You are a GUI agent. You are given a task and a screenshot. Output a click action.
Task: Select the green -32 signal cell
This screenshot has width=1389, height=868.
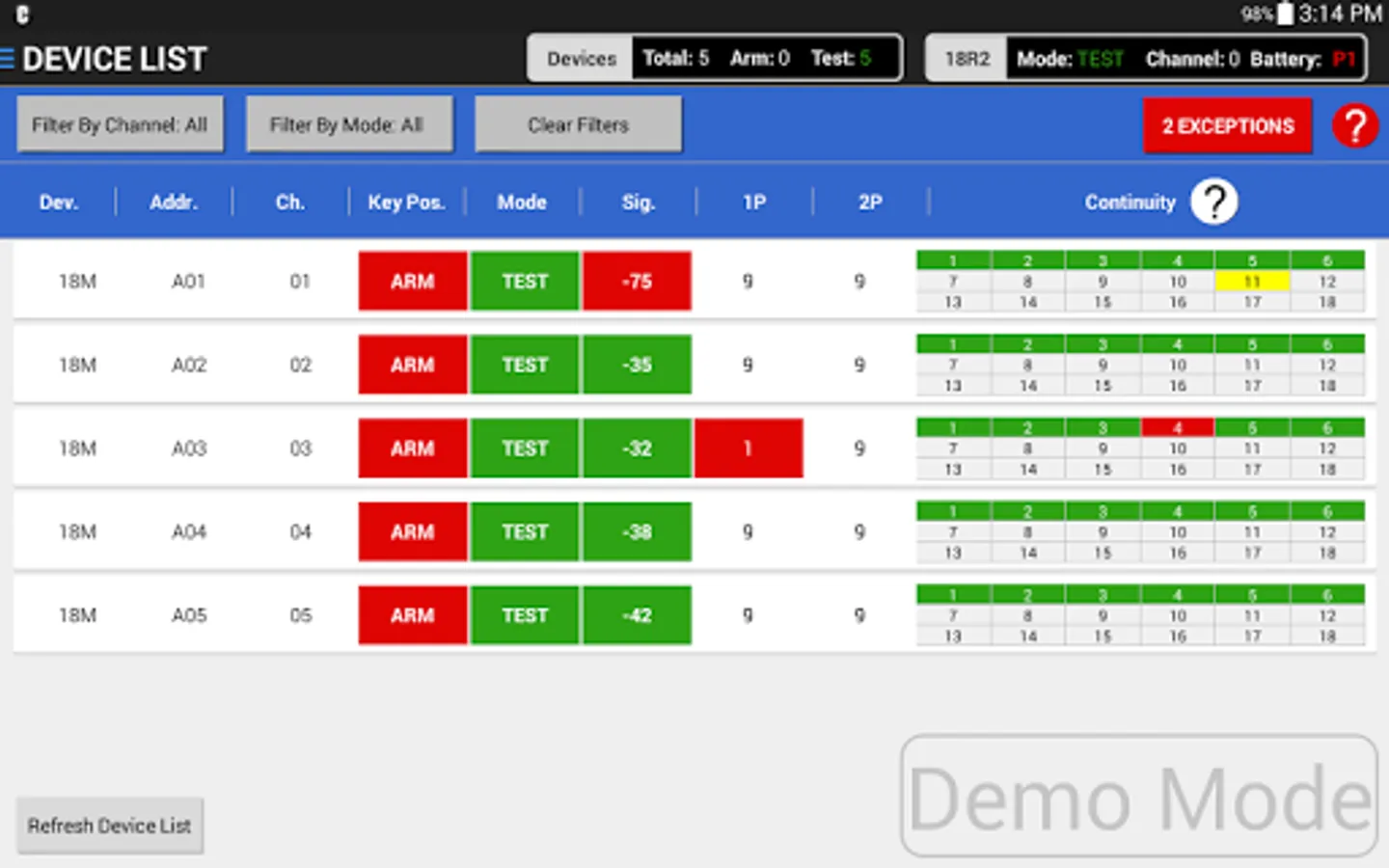tap(637, 448)
